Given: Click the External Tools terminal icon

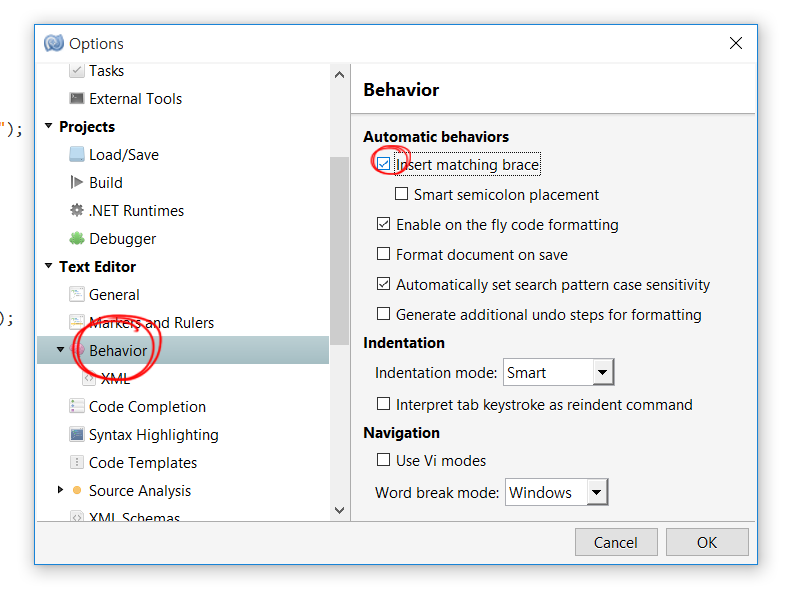Looking at the screenshot, I should point(77,98).
